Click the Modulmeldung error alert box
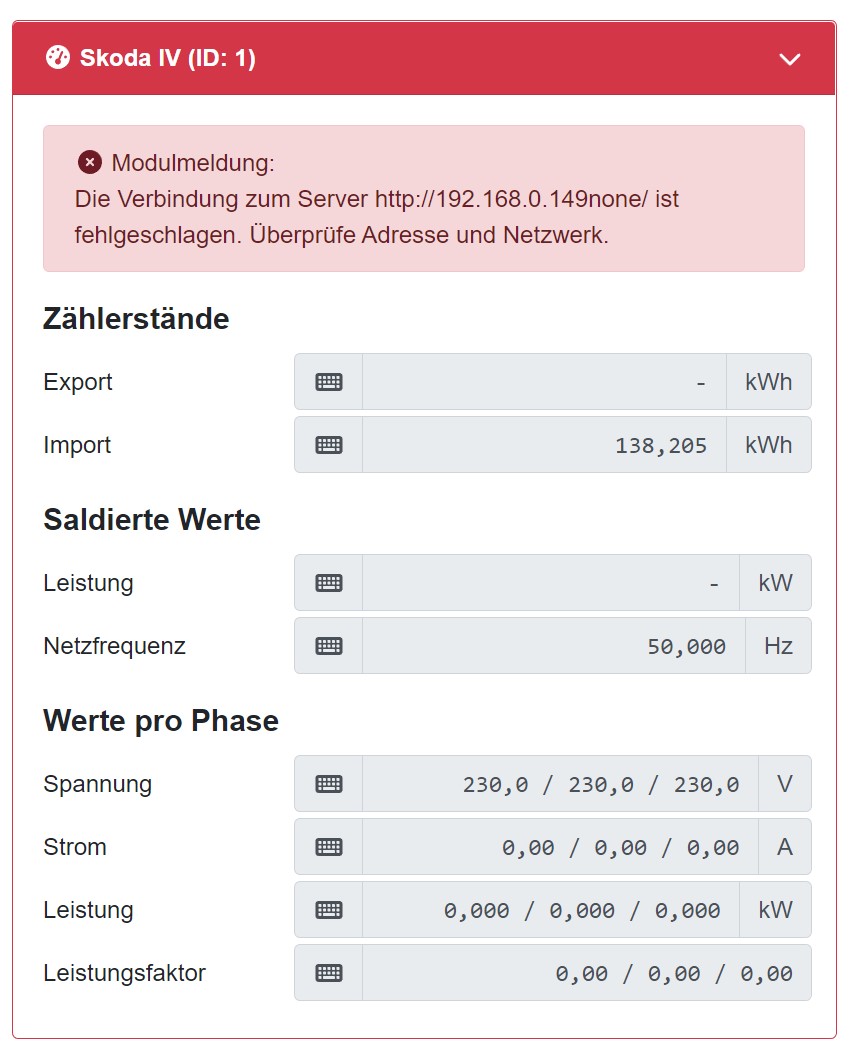 point(423,198)
